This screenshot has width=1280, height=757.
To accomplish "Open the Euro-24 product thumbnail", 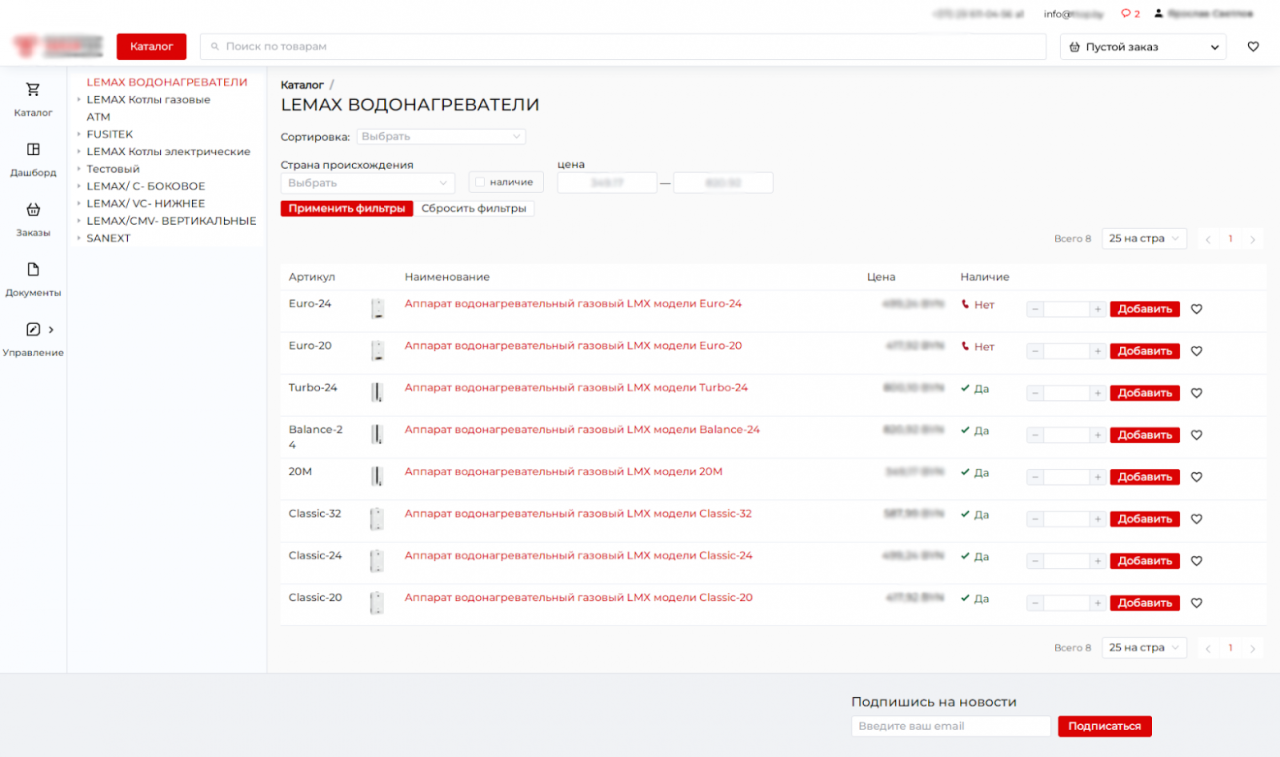I will 377,309.
